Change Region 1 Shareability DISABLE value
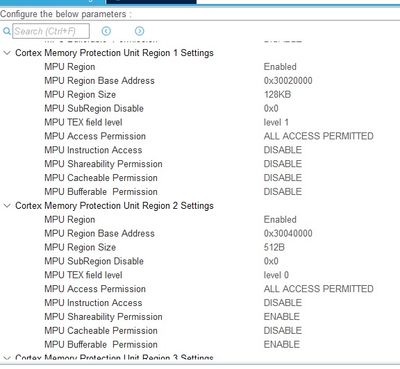The height and width of the screenshot is (369, 400). (x=283, y=164)
